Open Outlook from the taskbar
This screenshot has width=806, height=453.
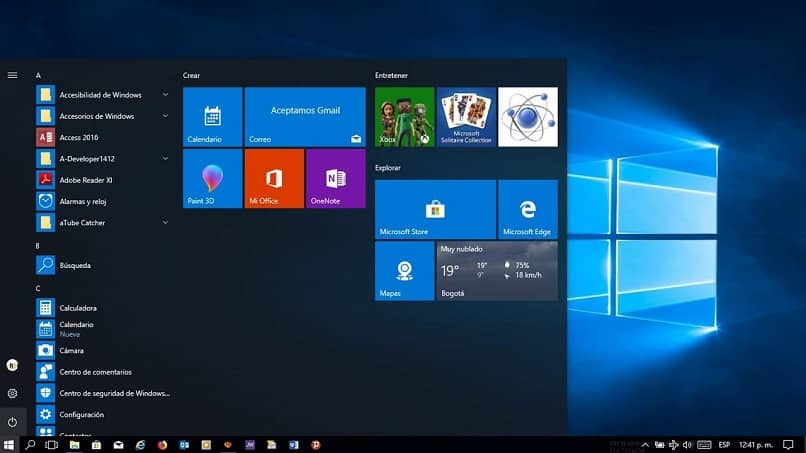(x=184, y=445)
